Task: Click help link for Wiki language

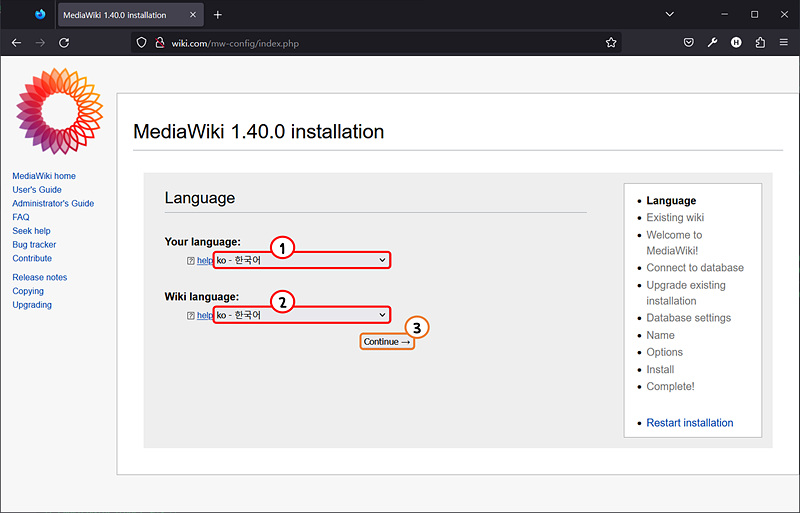Action: click(205, 315)
